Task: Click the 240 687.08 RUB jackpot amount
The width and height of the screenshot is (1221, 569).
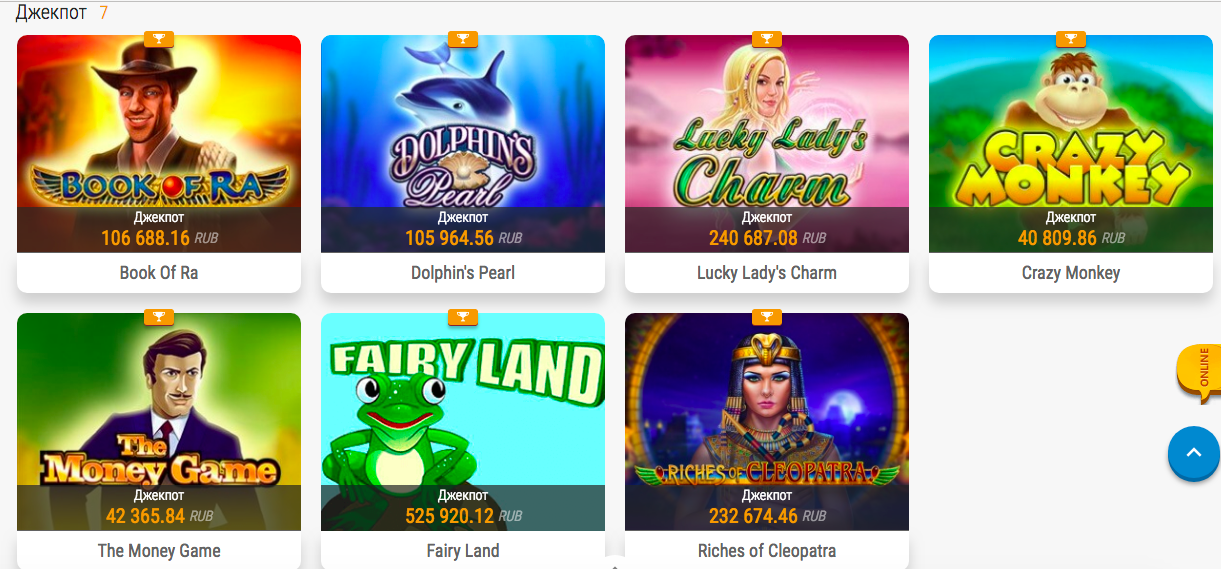Action: [767, 238]
